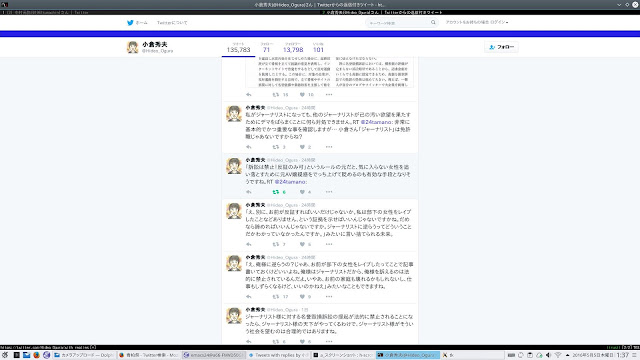
Task: Retweet tweet starting '「え、俺様に逆らうの'
Action: pos(276,296)
